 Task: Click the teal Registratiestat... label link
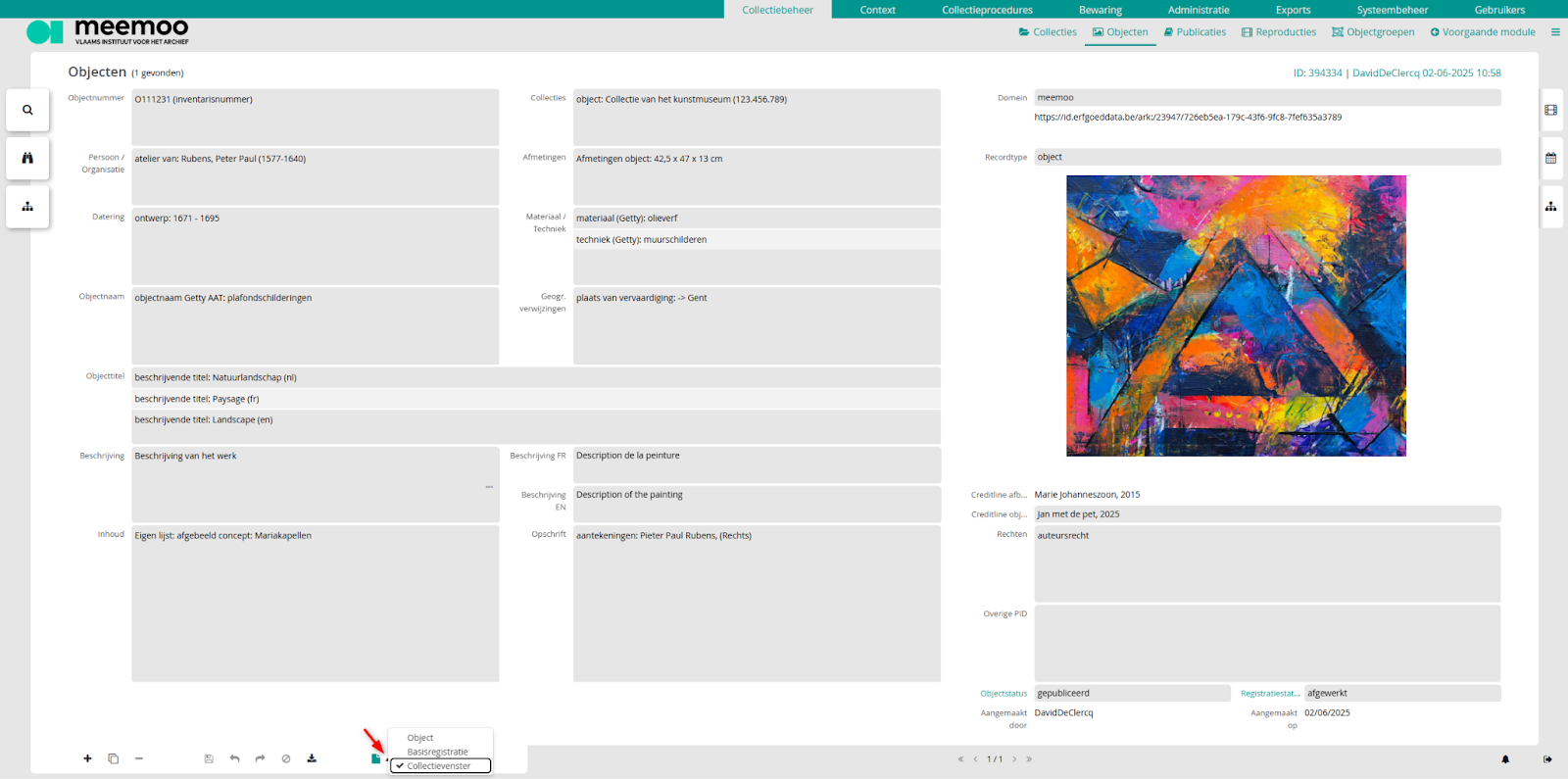pos(1270,694)
